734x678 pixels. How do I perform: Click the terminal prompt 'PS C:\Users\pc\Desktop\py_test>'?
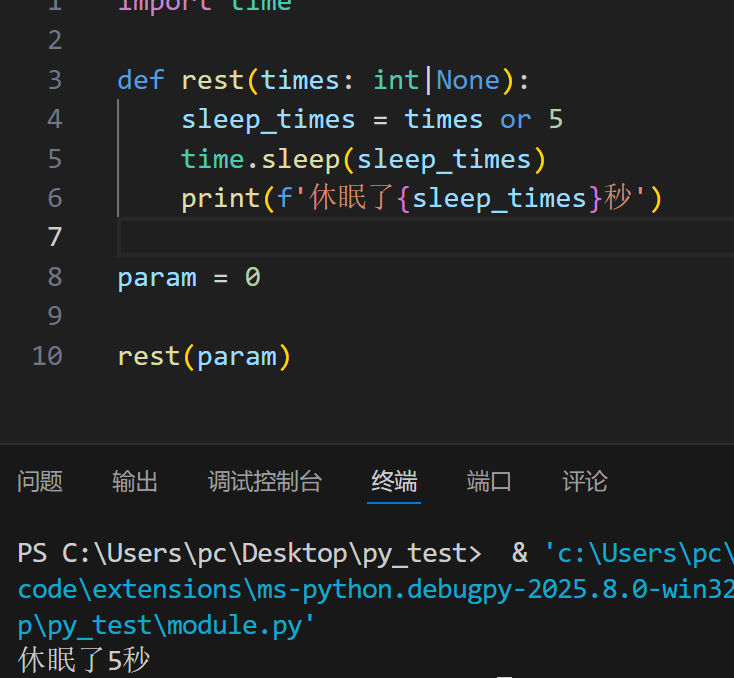click(x=249, y=554)
